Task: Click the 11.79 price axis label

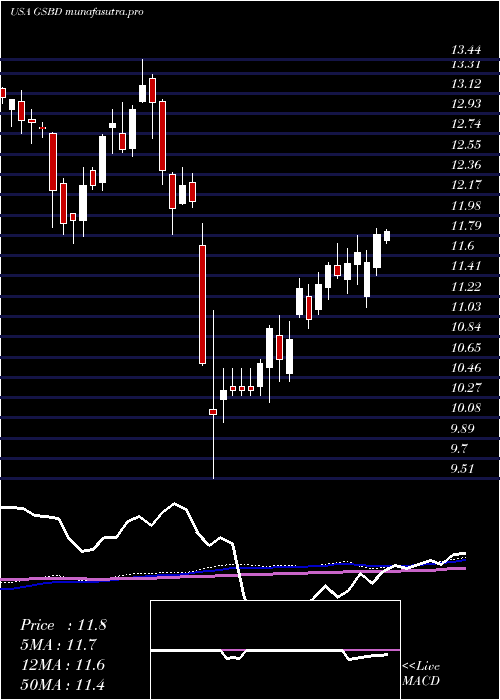Action: coord(467,226)
